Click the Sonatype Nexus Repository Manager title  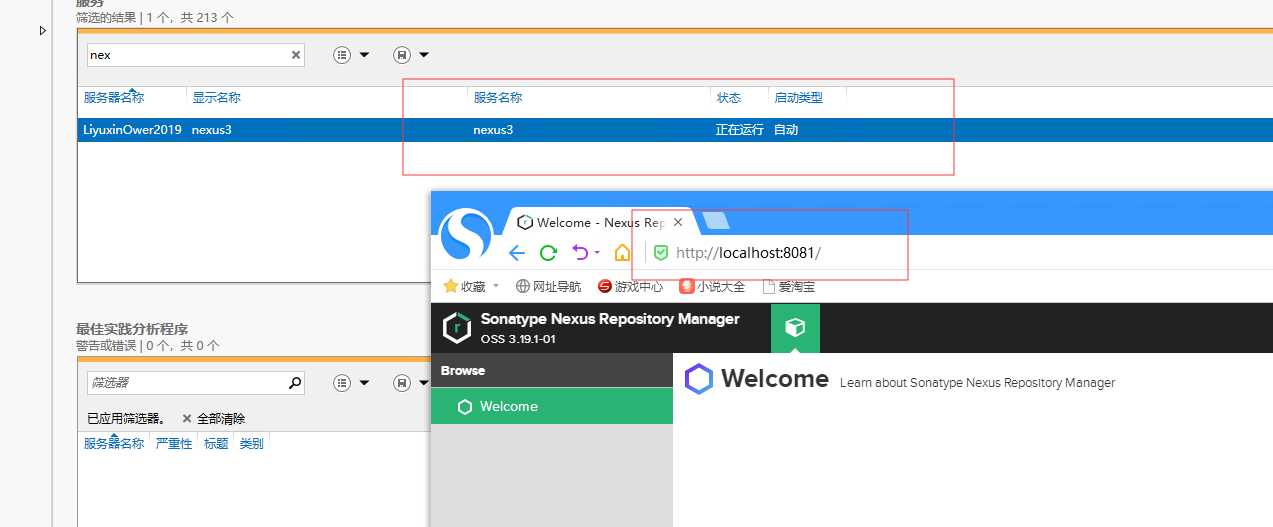tap(610, 319)
